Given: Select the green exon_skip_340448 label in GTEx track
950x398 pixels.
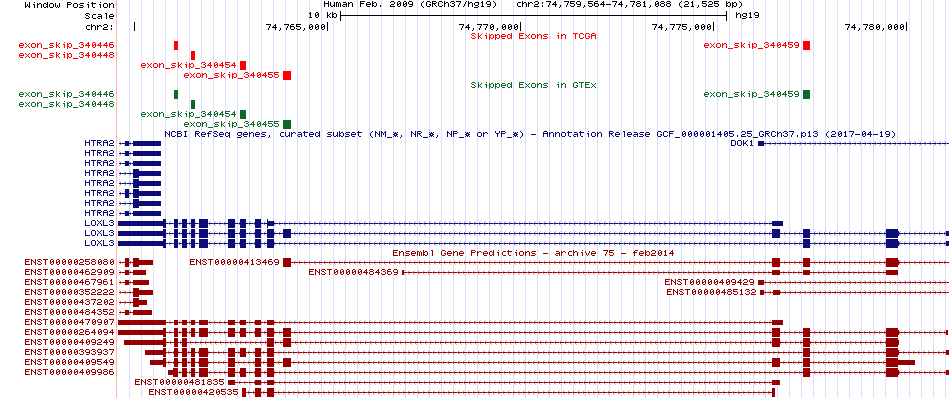Looking at the screenshot, I should [67, 104].
